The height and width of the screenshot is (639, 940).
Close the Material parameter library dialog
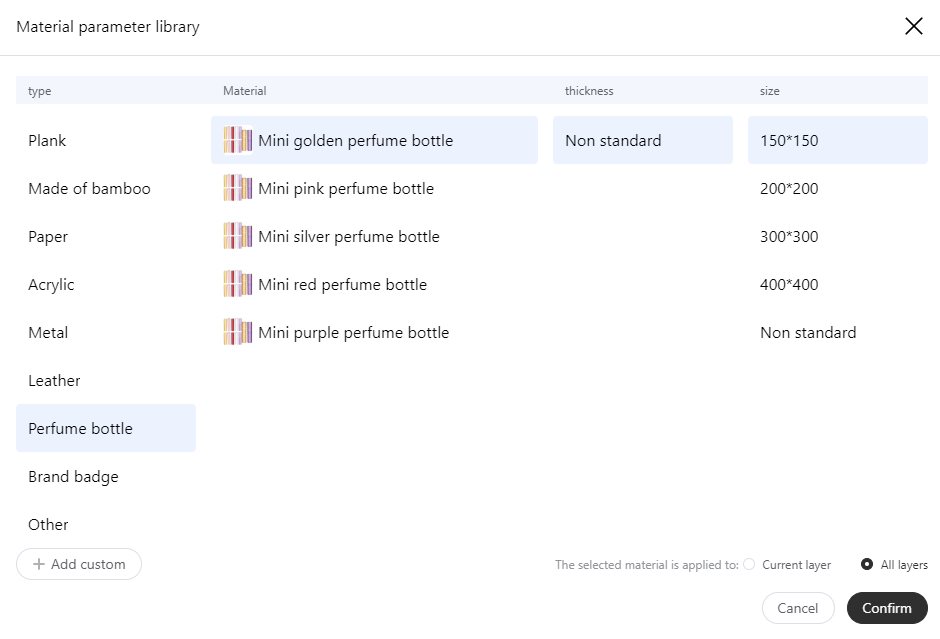[914, 26]
